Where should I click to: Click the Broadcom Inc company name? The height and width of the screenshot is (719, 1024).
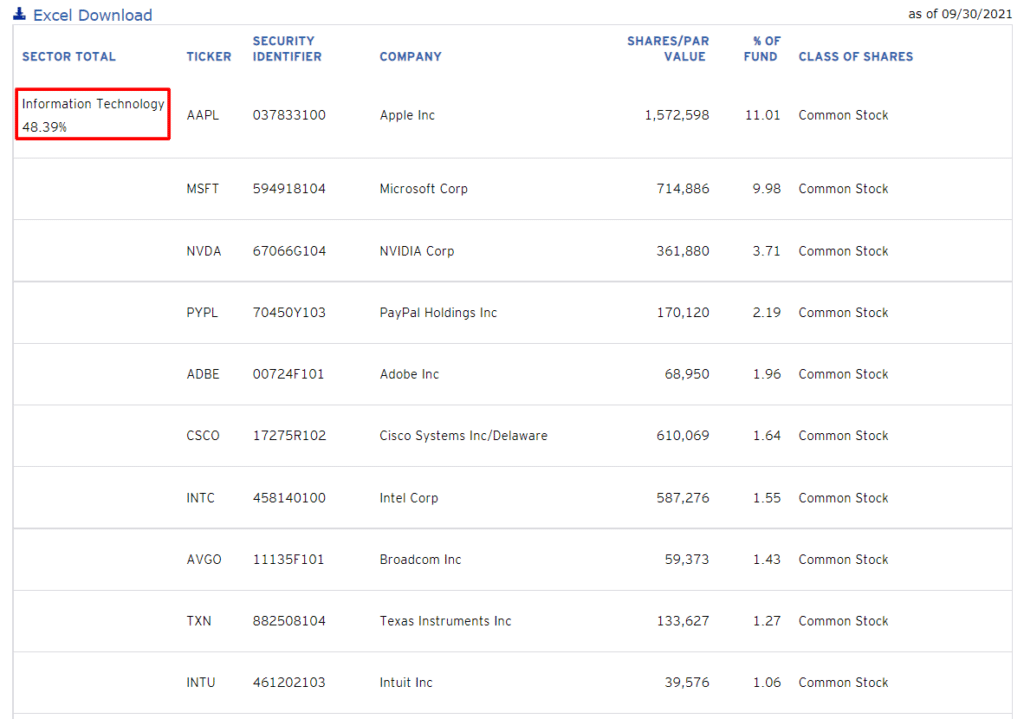(421, 560)
